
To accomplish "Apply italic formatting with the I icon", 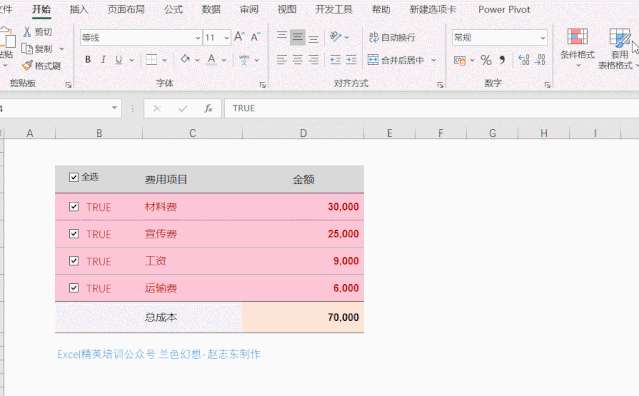I will [x=103, y=60].
